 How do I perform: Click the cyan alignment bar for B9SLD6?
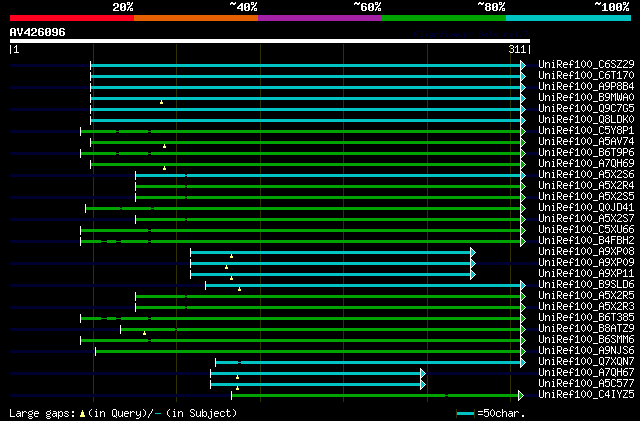pos(363,285)
